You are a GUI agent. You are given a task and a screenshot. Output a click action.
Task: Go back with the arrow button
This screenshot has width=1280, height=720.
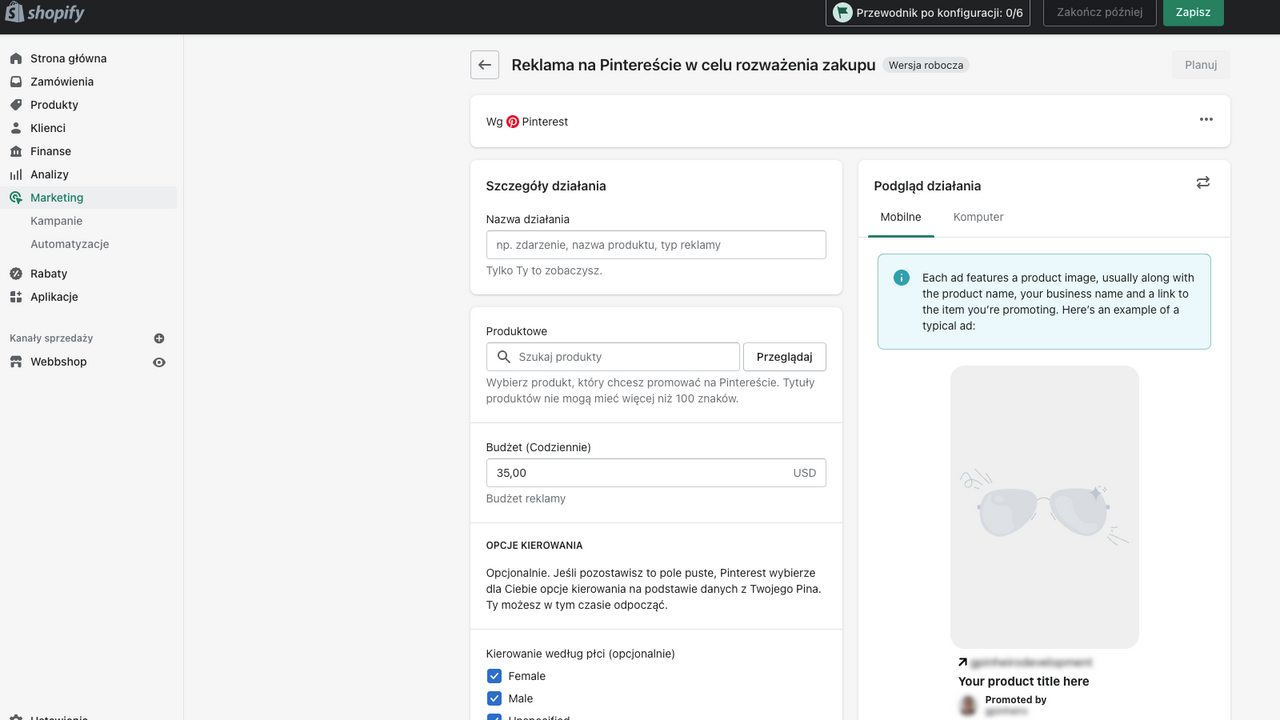pyautogui.click(x=485, y=65)
